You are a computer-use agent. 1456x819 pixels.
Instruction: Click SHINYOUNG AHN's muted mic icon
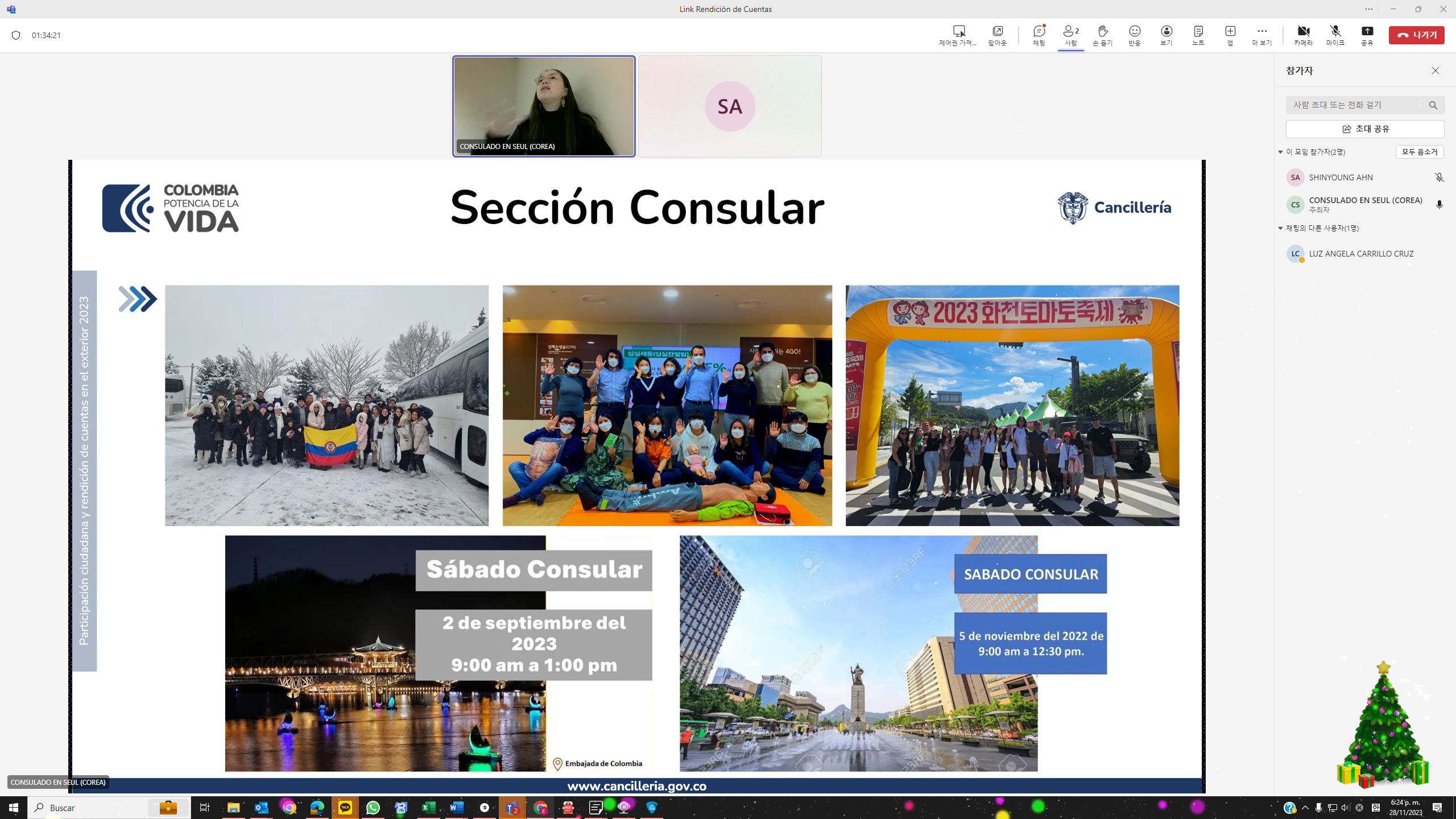(x=1440, y=177)
